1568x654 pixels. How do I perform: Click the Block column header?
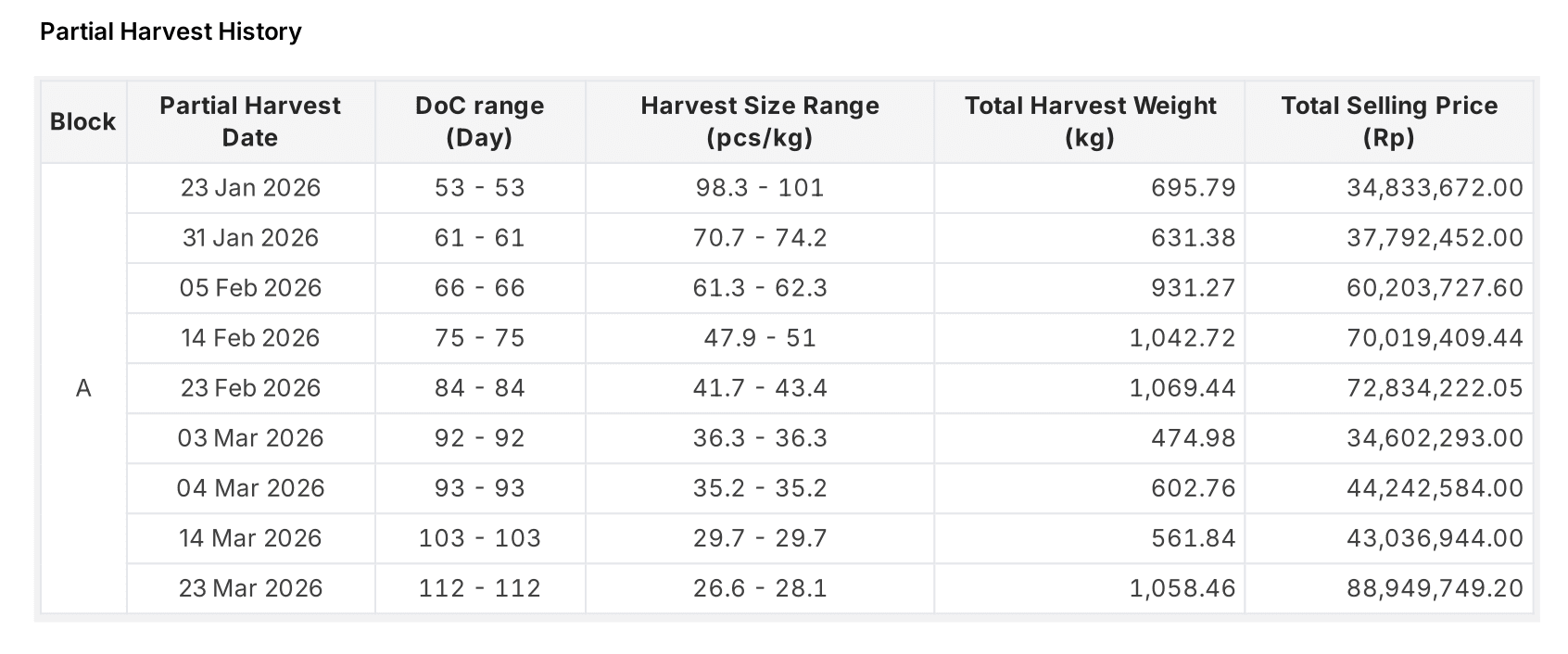[x=83, y=121]
